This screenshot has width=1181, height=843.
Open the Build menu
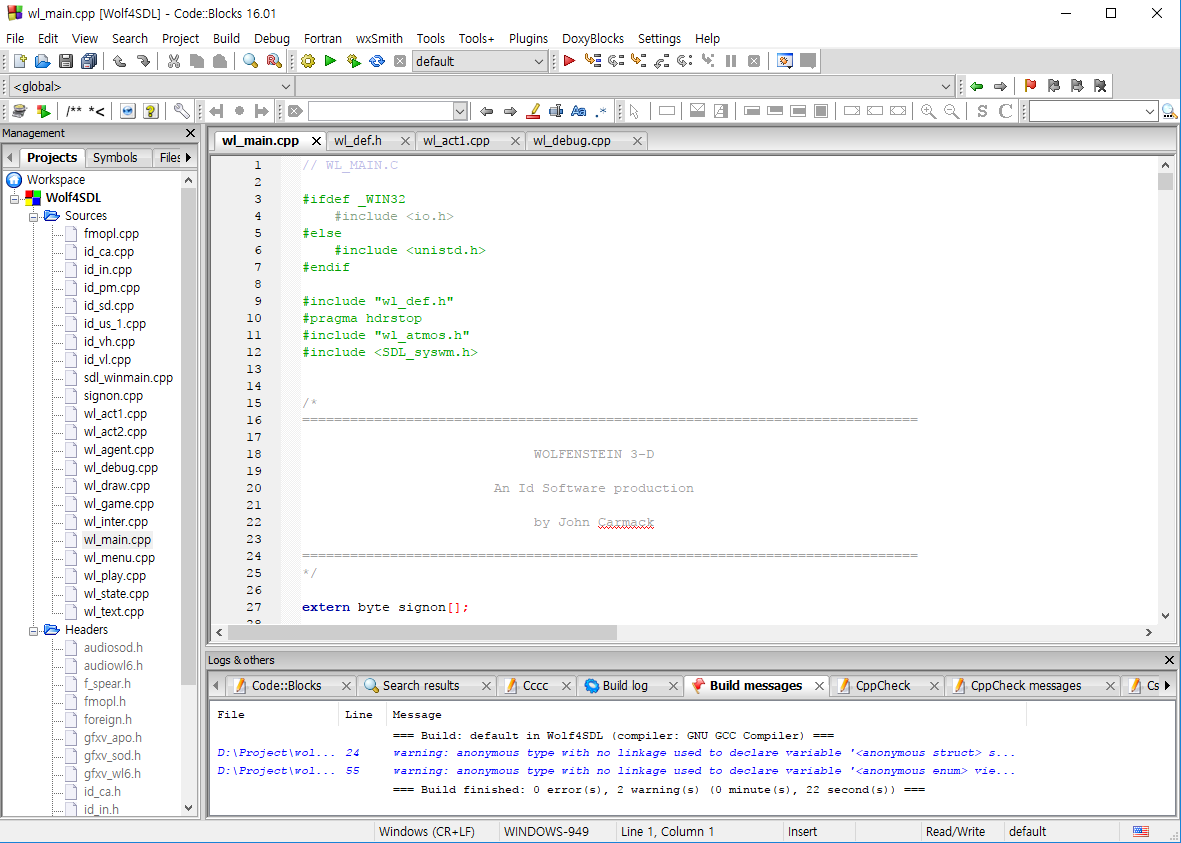coord(226,38)
